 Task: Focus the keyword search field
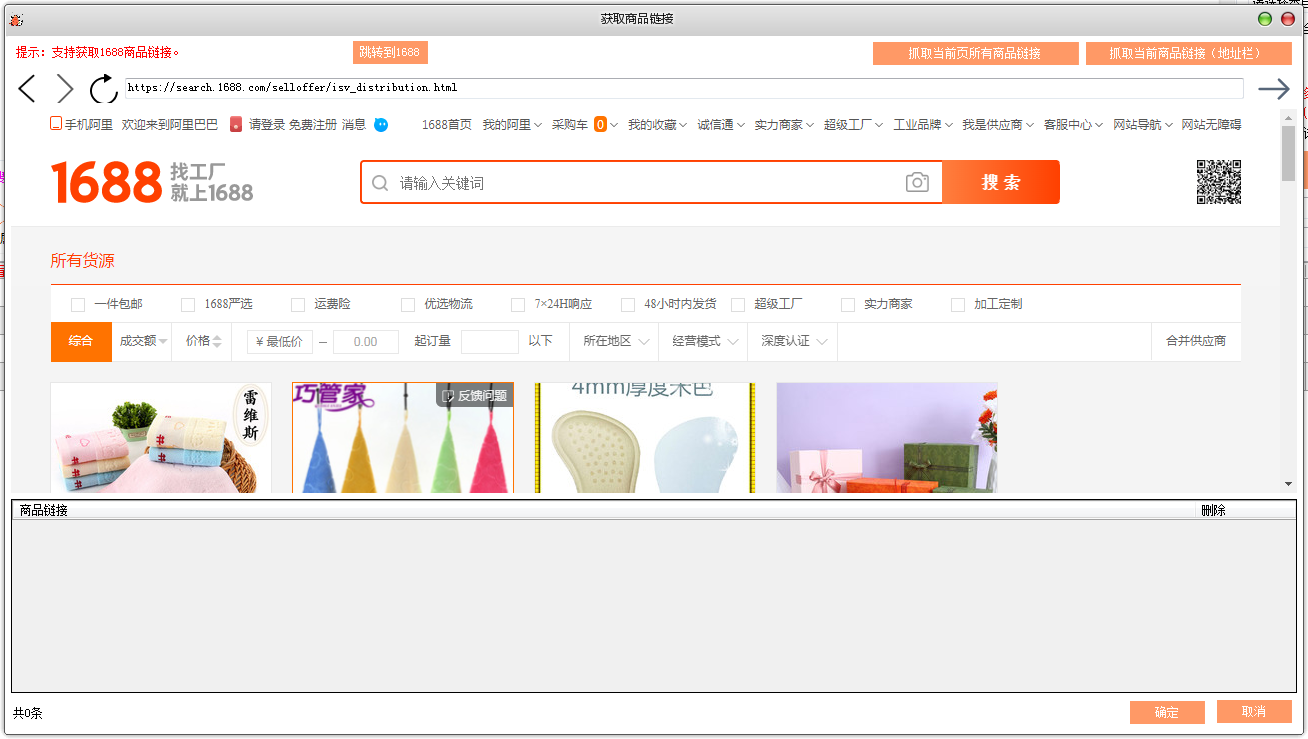(x=650, y=183)
